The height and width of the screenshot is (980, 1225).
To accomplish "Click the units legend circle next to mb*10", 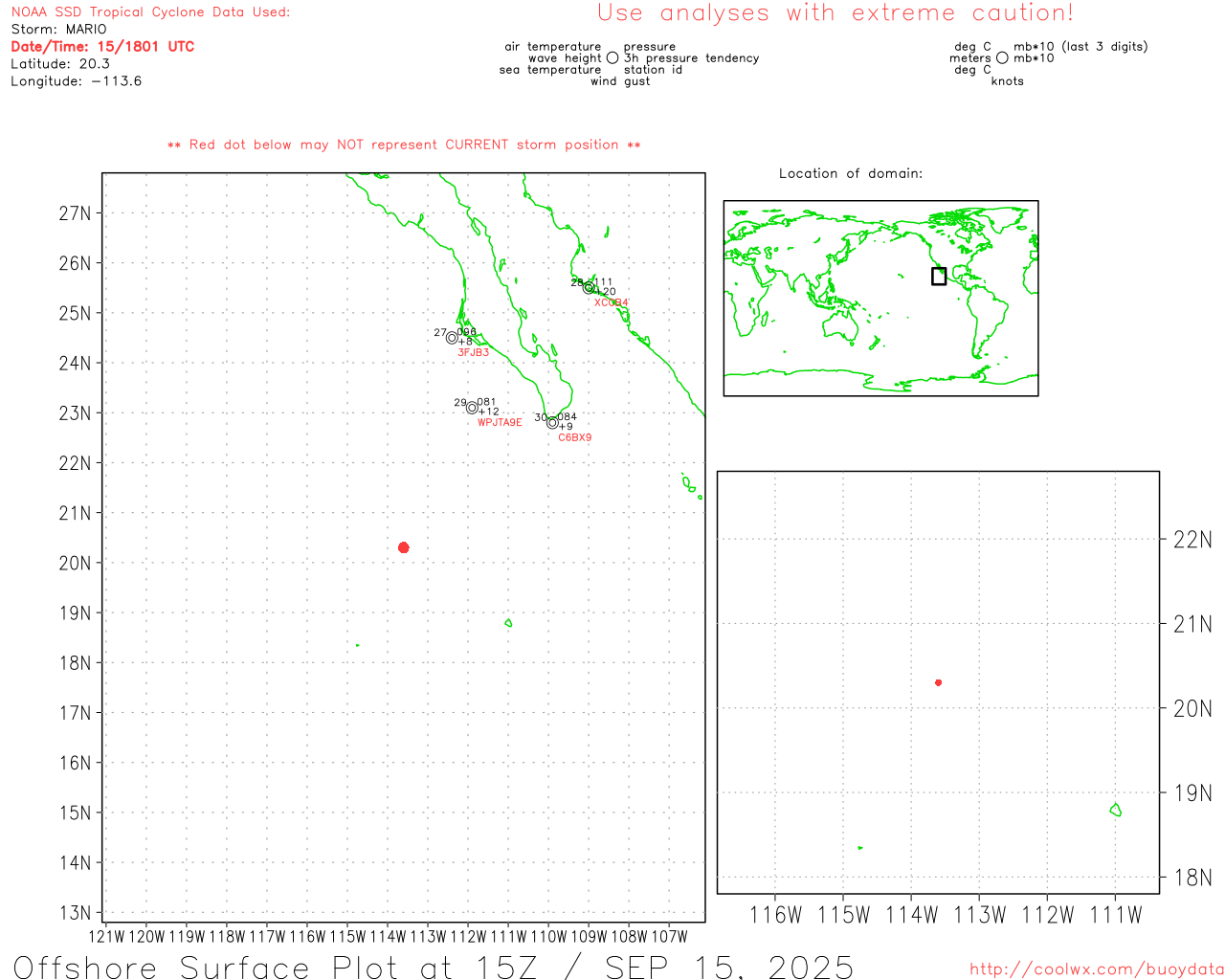I will tap(1002, 57).
